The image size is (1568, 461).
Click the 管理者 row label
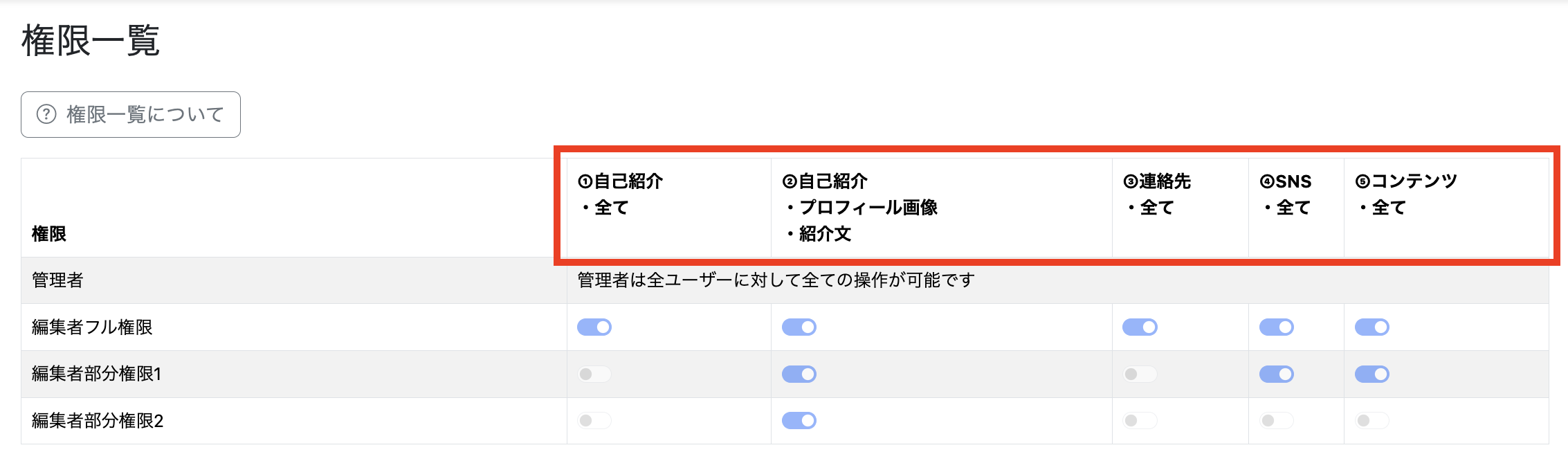[57, 280]
